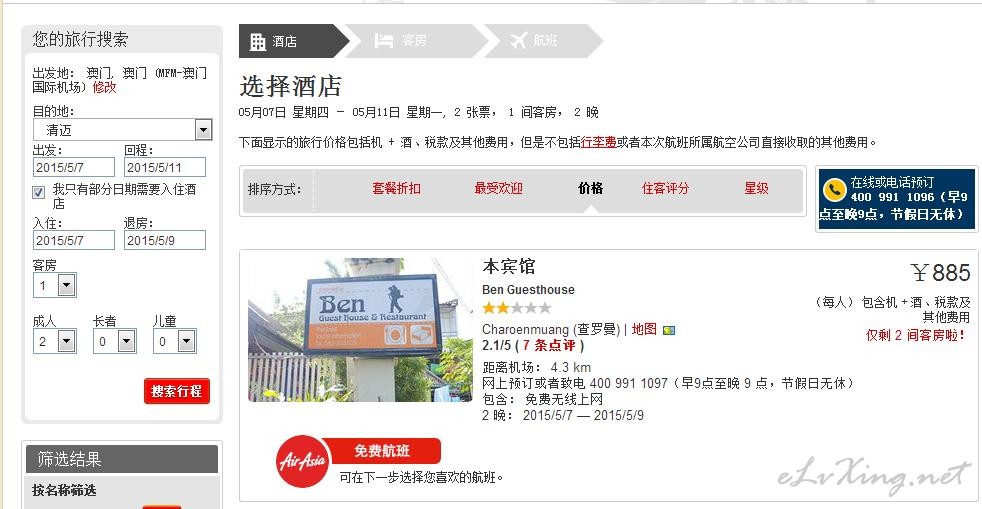
Task: Click the bed icon in 客房 step
Action: [384, 41]
